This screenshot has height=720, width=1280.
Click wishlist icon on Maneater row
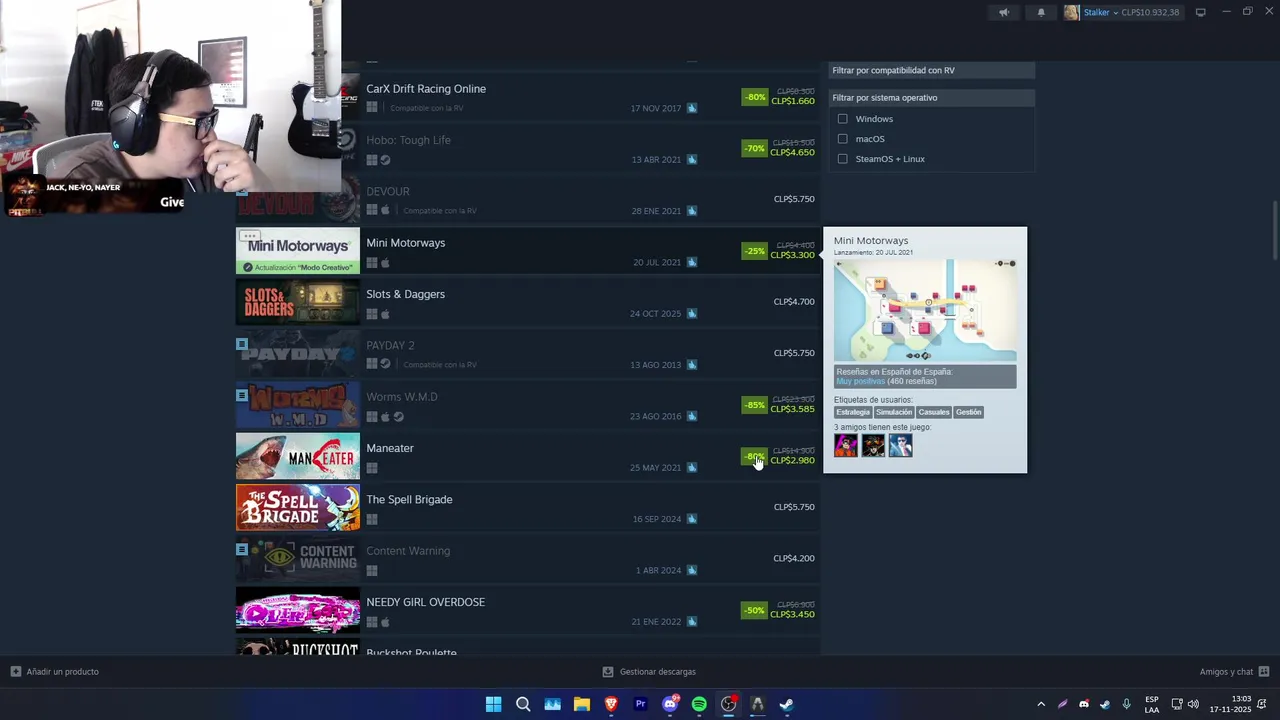point(691,467)
